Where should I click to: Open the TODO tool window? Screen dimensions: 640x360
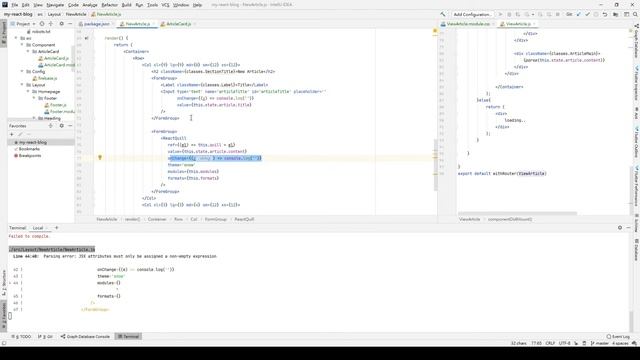tap(21, 337)
